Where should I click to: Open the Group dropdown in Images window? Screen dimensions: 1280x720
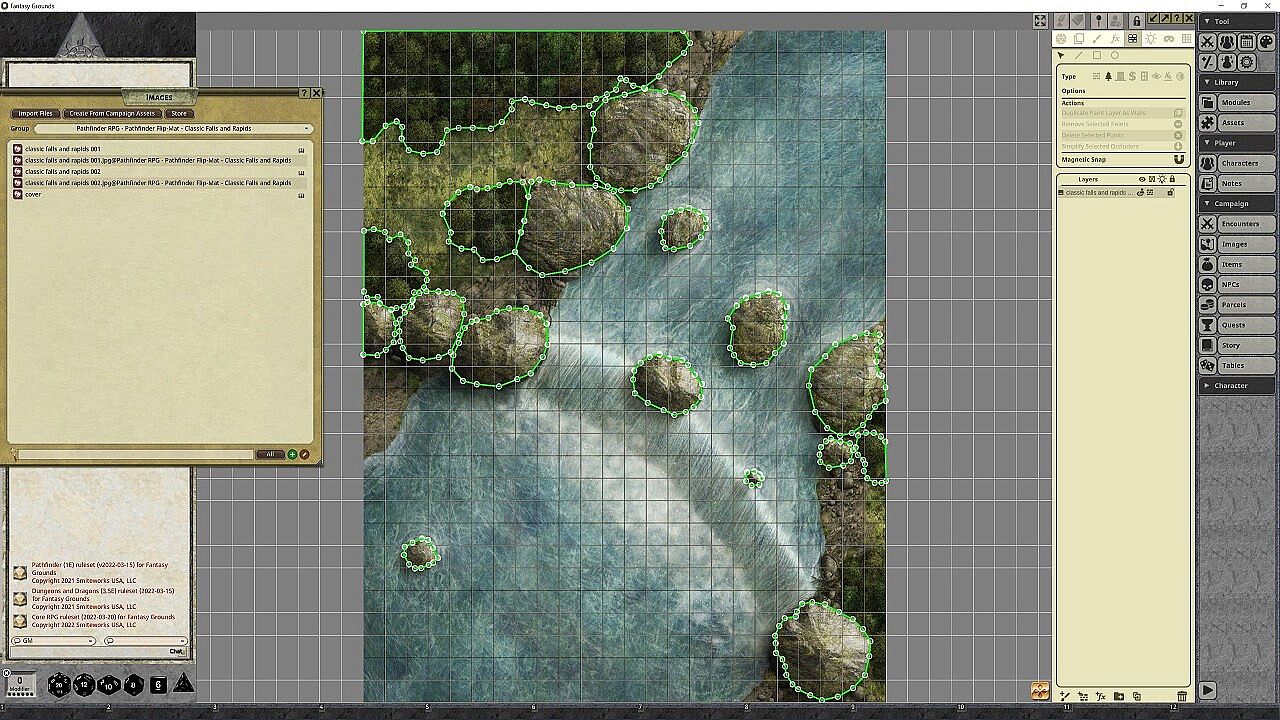[x=174, y=128]
